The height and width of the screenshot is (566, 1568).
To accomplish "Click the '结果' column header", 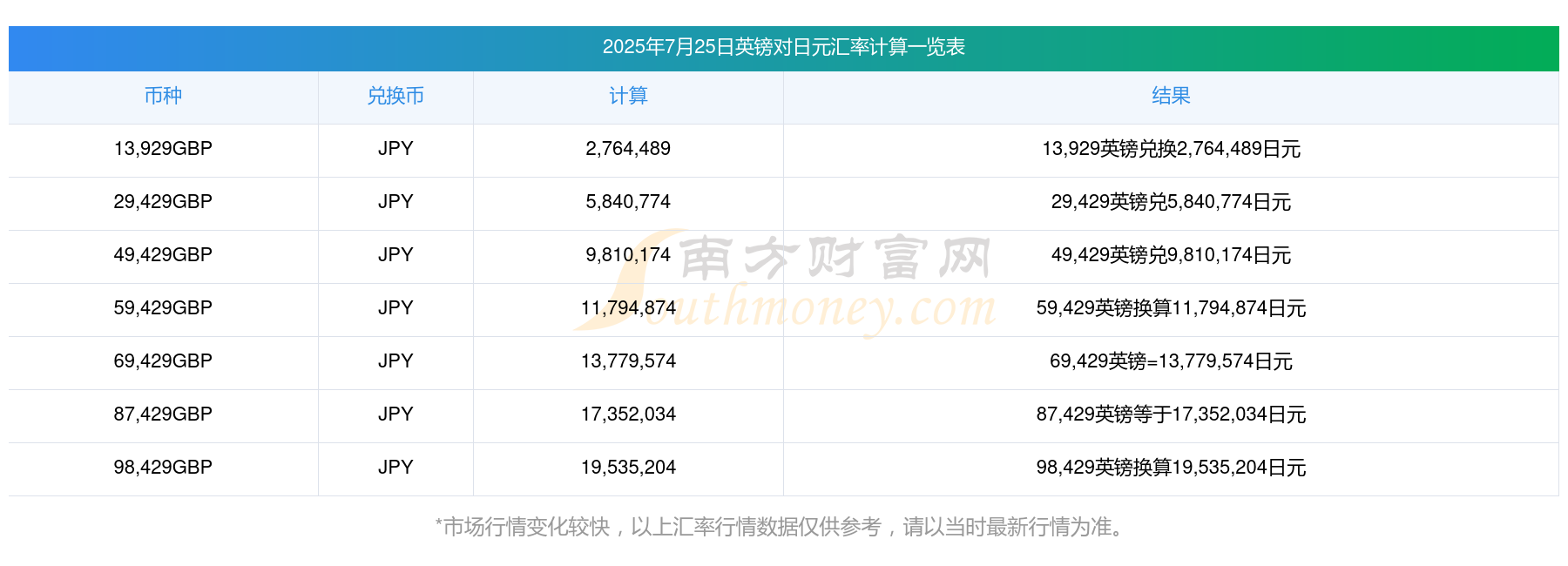I will [1171, 96].
